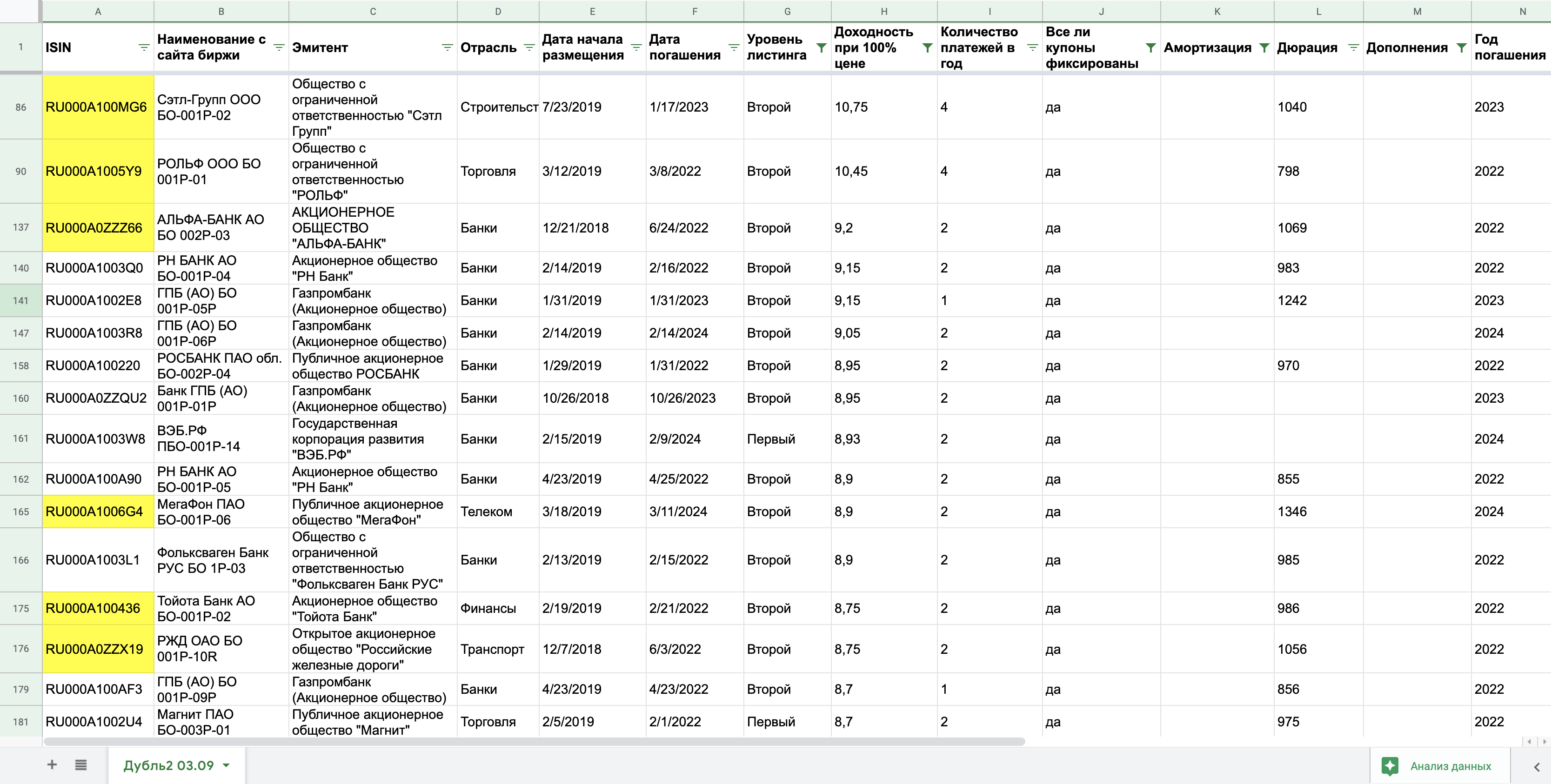Click yellow cell RU000A100MG6

[98, 107]
